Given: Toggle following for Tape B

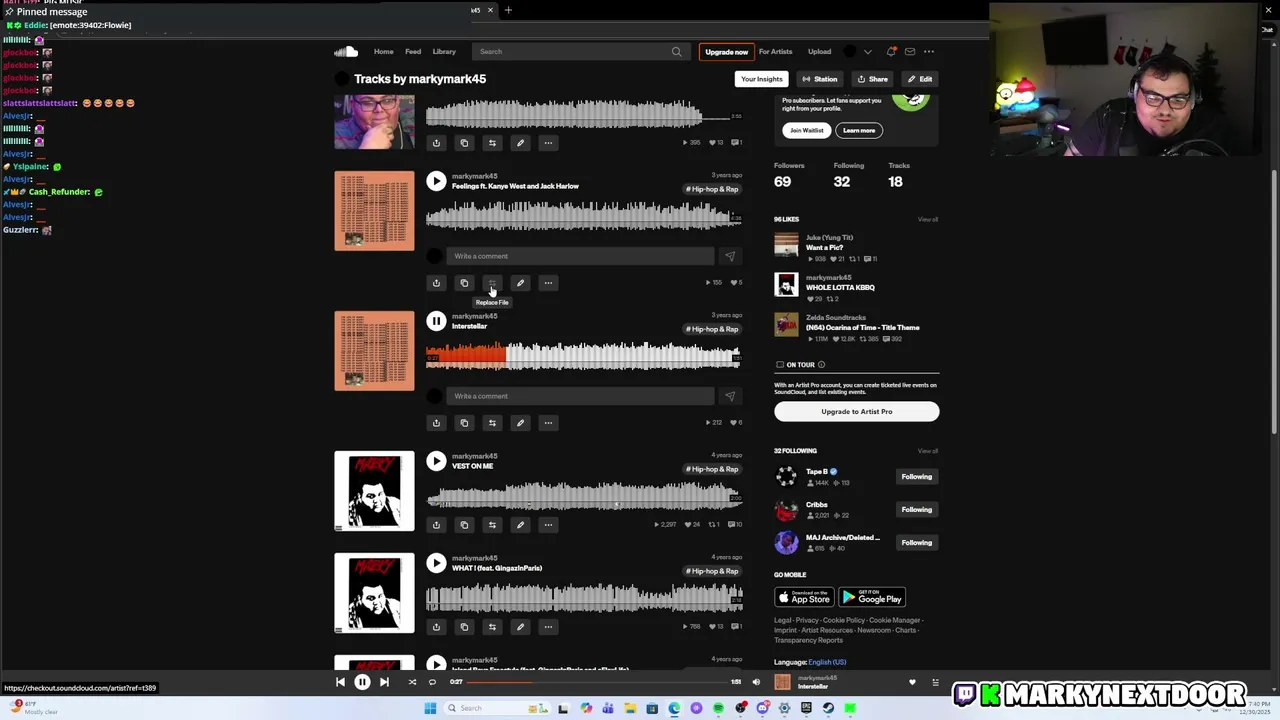Looking at the screenshot, I should click(x=916, y=477).
